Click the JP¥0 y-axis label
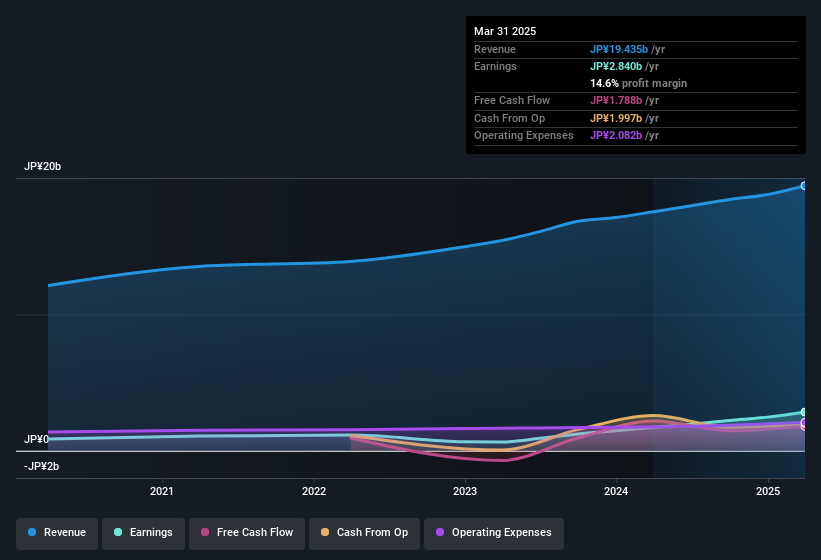The height and width of the screenshot is (560, 821). pyautogui.click(x=36, y=439)
